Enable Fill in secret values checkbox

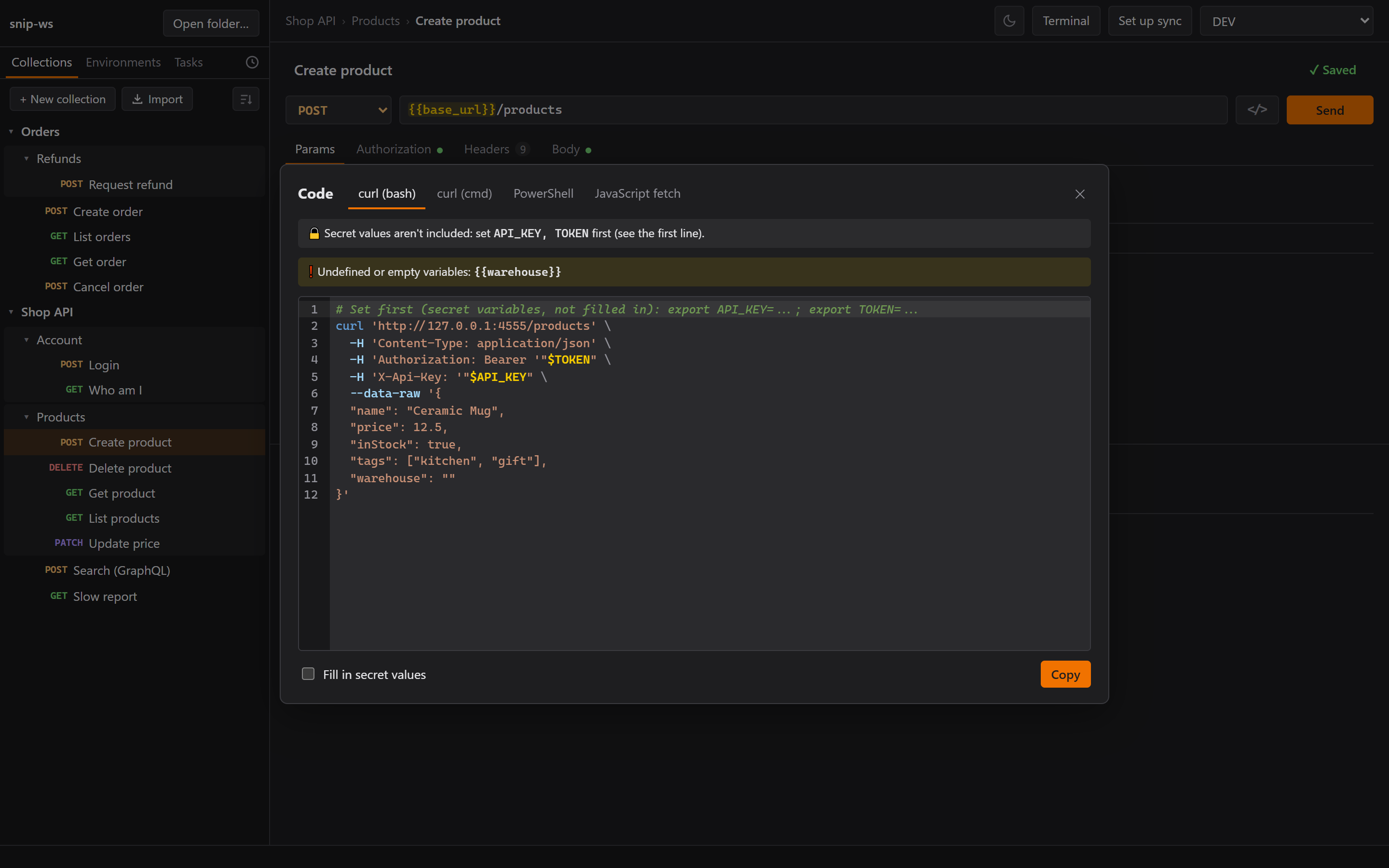[308, 674]
